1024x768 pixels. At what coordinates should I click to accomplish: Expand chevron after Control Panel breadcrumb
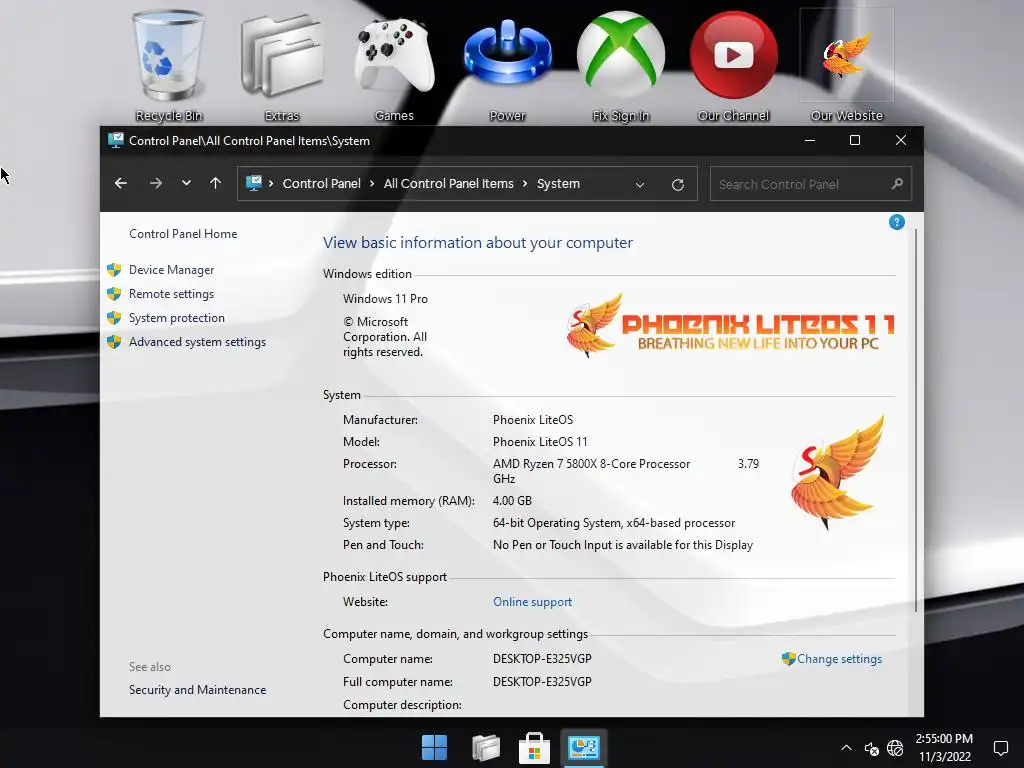[x=372, y=184]
